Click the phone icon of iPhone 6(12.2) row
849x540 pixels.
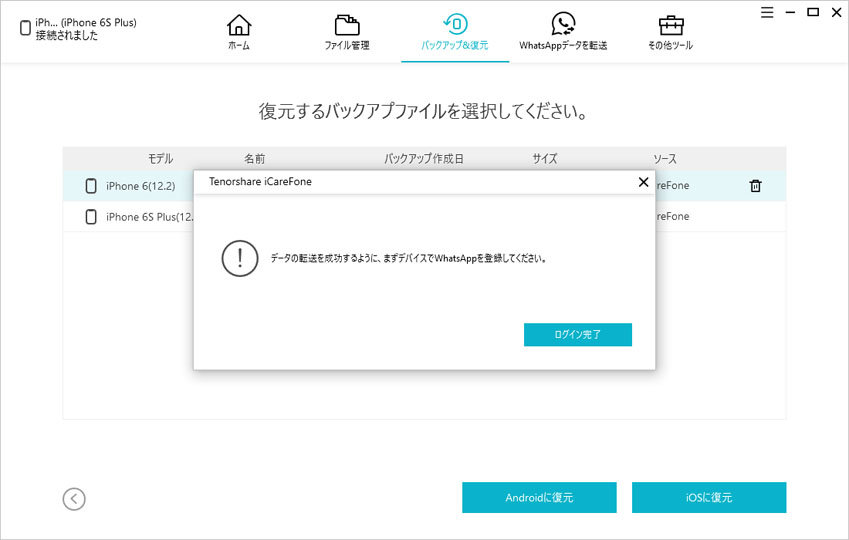click(91, 186)
